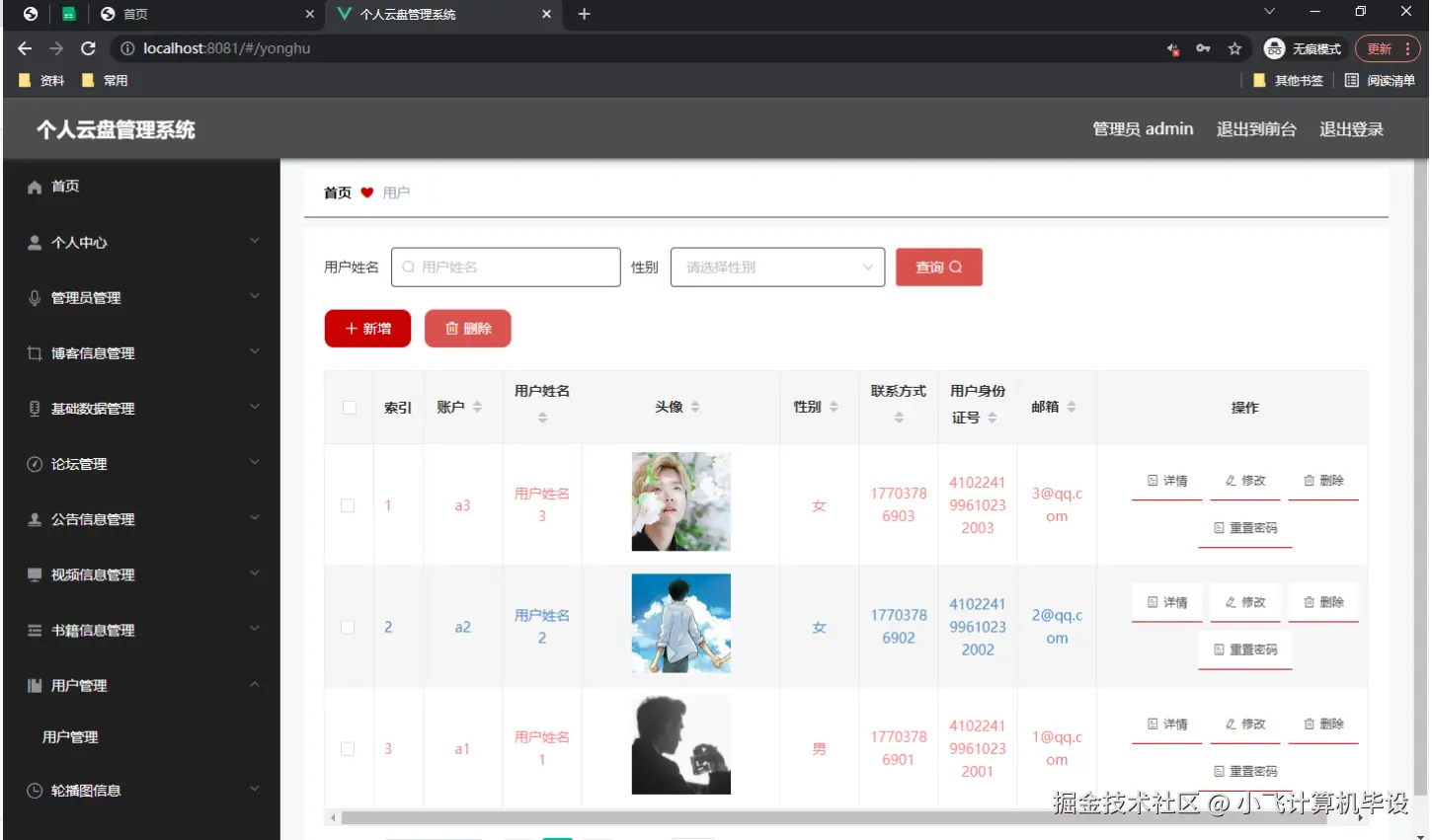The image size is (1432, 840).
Task: Sort by 头像 column sort arrows
Action: coord(695,407)
